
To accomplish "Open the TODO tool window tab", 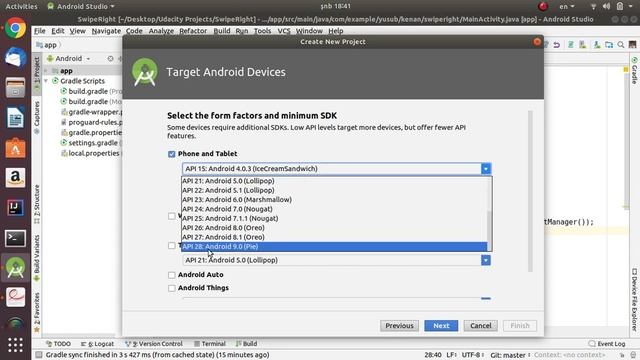I will pyautogui.click(x=58, y=344).
